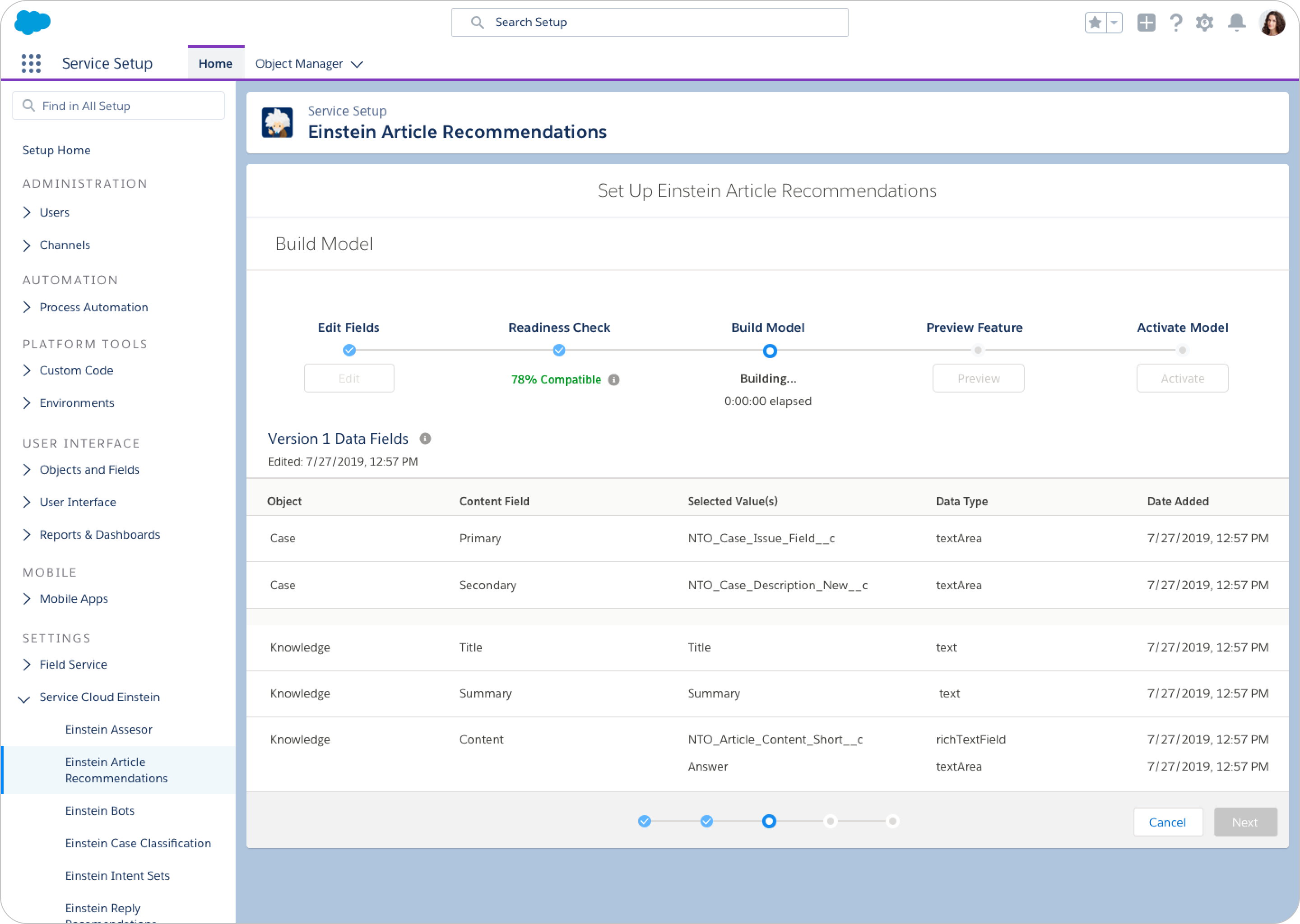This screenshot has width=1300, height=924.
Task: Click the NTO_Case_Description_New__c value
Action: tap(777, 585)
